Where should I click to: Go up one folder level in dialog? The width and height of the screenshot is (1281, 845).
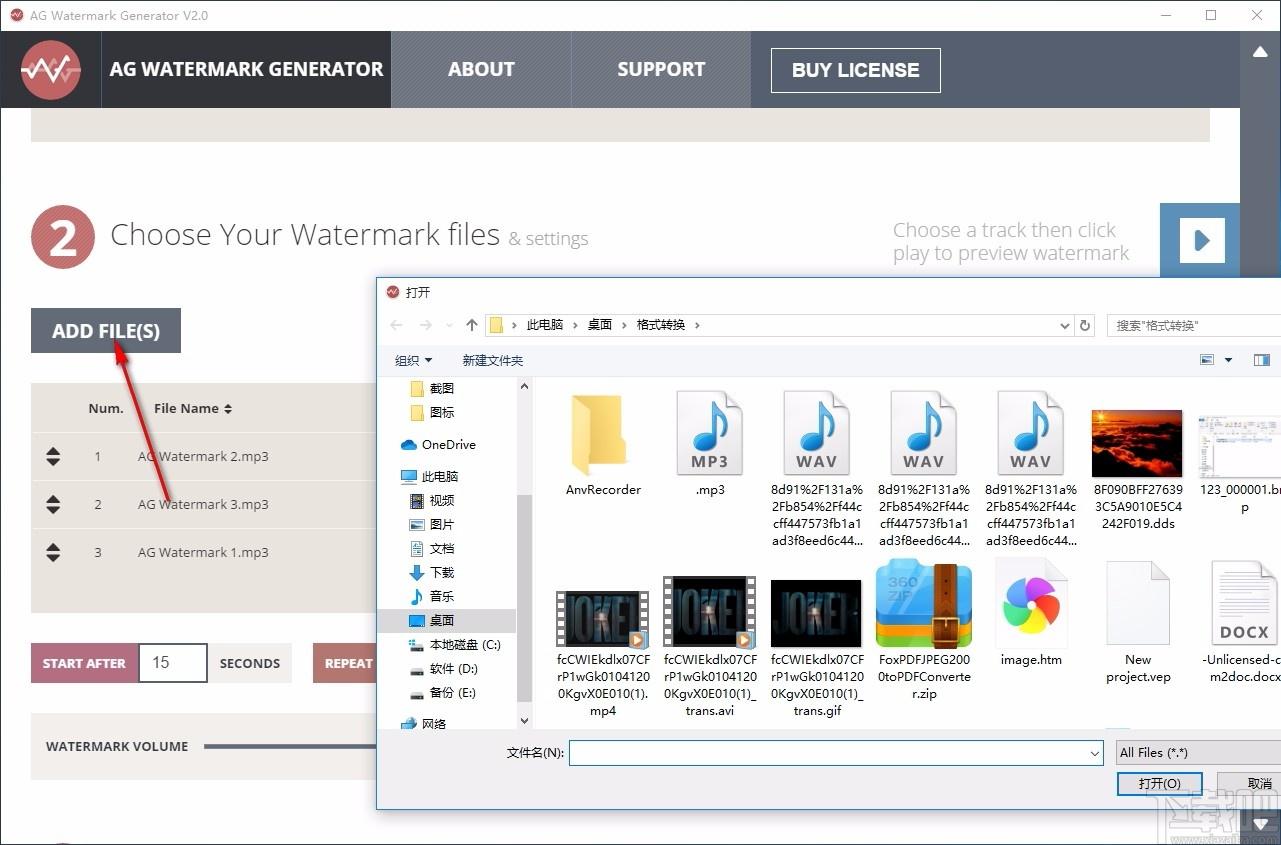pos(472,325)
